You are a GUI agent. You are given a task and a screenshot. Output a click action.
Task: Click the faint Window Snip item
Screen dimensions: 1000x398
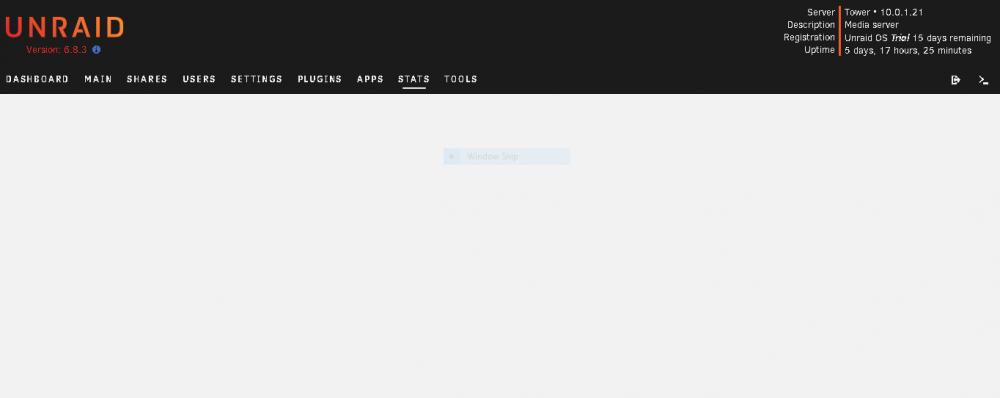click(x=507, y=156)
